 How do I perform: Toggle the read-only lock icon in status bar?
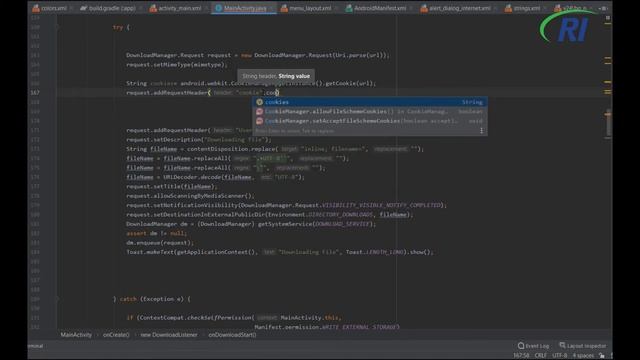click(x=602, y=356)
